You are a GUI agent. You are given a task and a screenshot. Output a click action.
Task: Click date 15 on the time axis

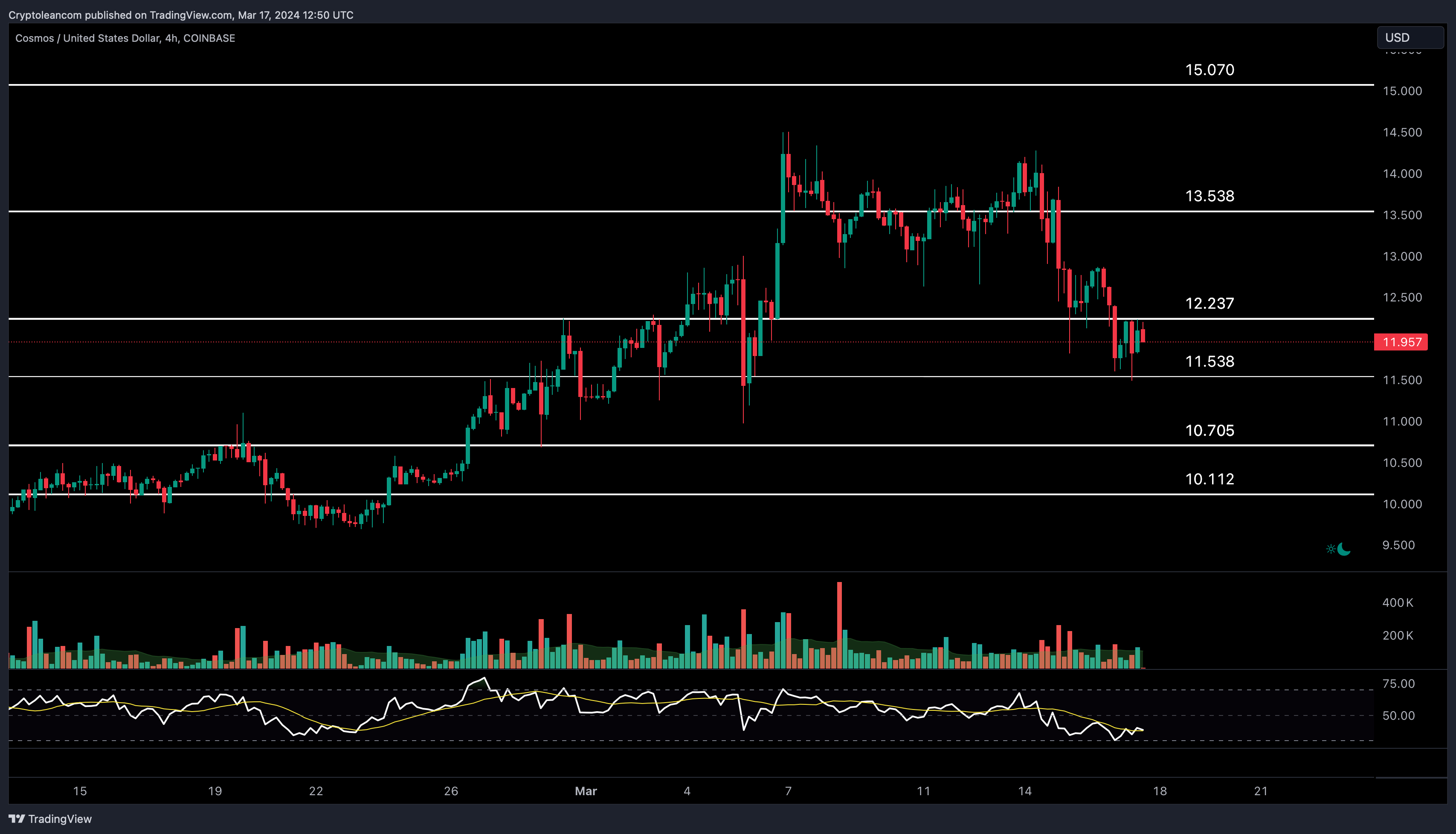(80, 791)
